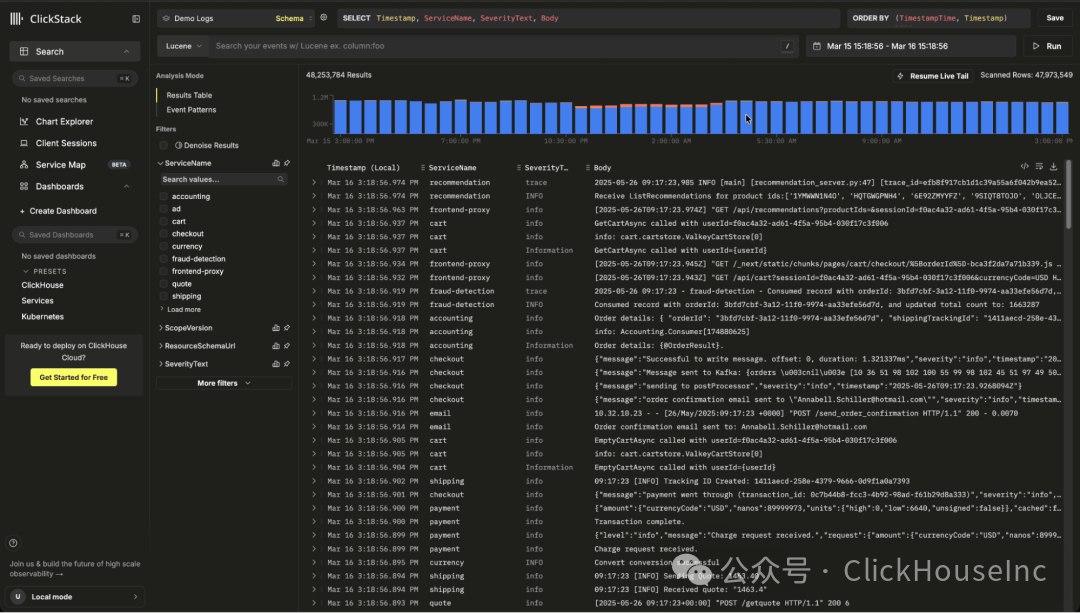The width and height of the screenshot is (1080, 613).
Task: Expand the More filters dropdown
Action: 224,383
